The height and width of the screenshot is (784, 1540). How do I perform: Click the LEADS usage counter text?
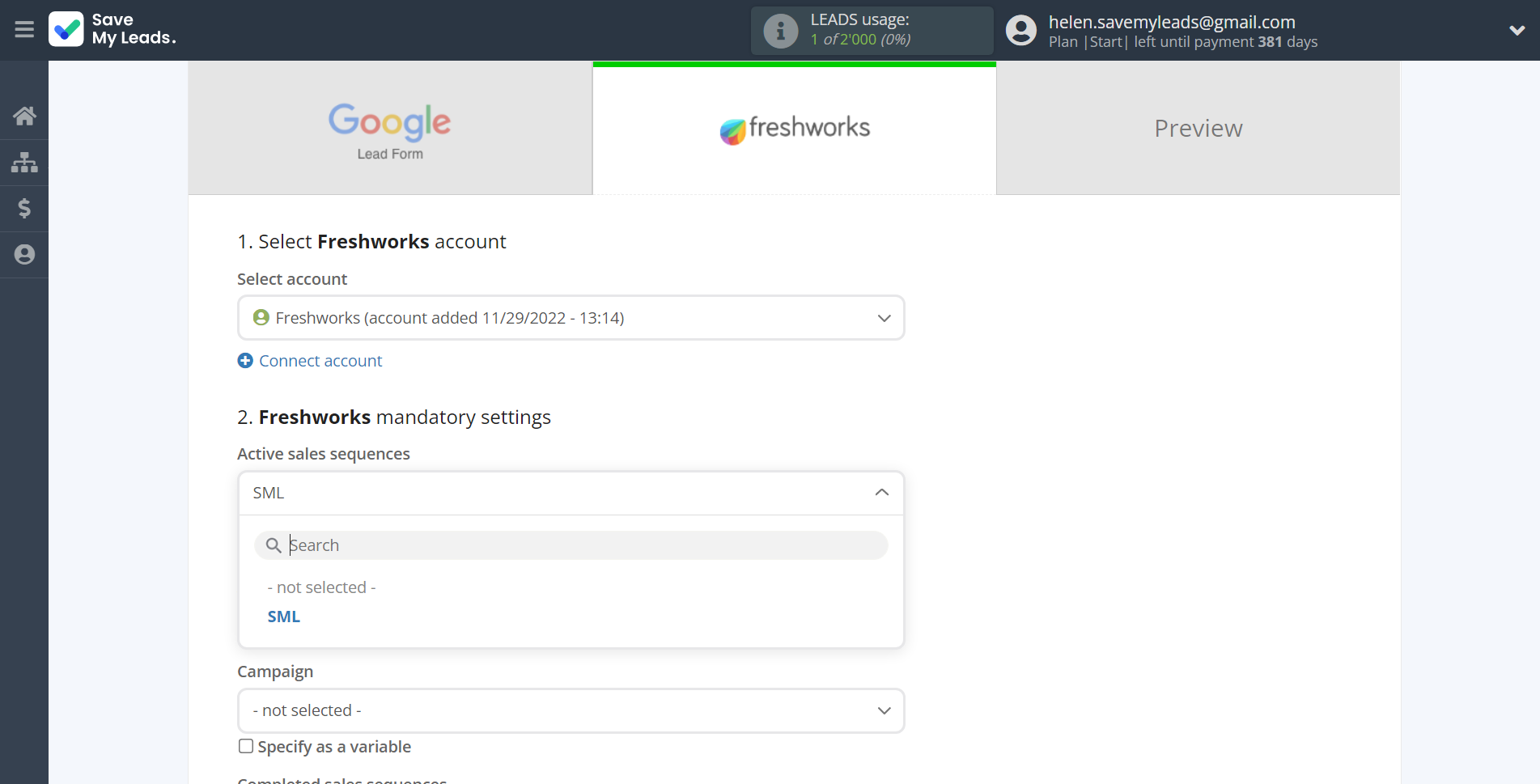tap(860, 39)
